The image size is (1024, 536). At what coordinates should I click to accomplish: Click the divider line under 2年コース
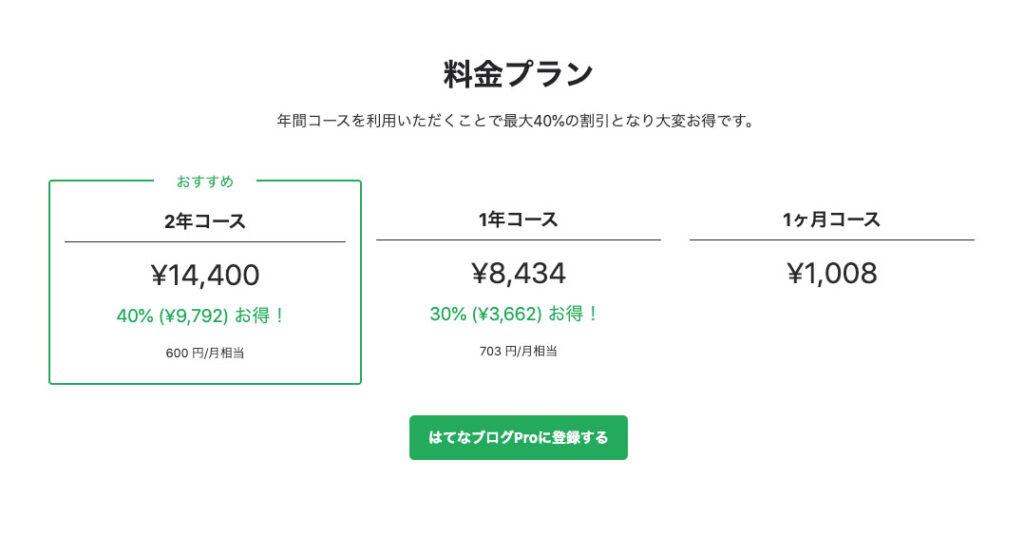point(205,242)
